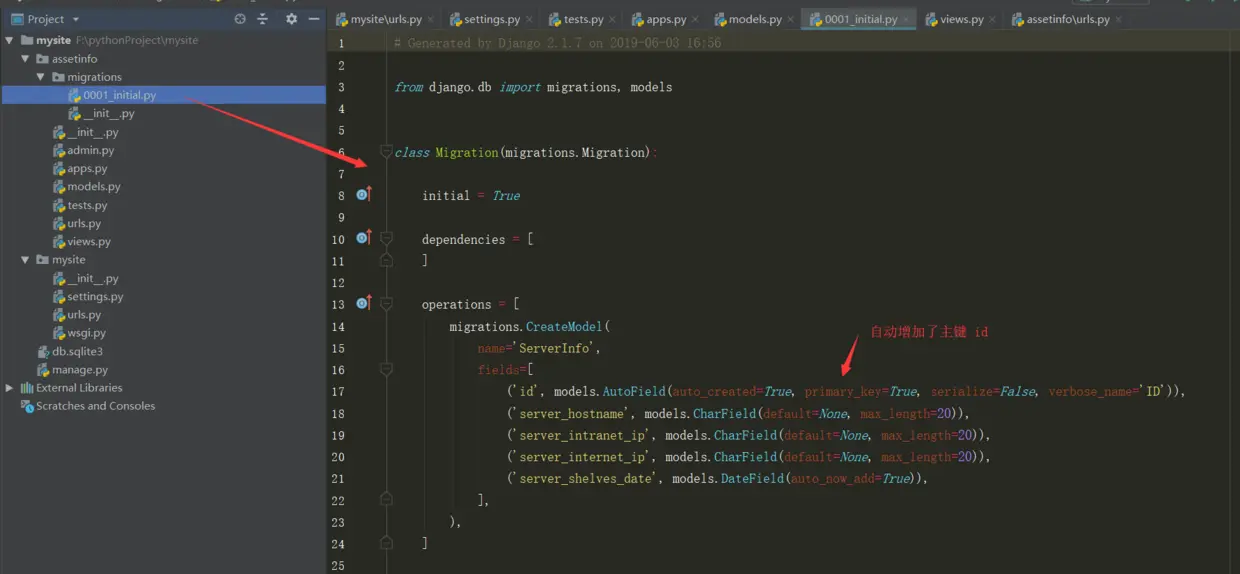The height and width of the screenshot is (574, 1240).
Task: Collapse the root mysite project folder
Action: pos(10,41)
